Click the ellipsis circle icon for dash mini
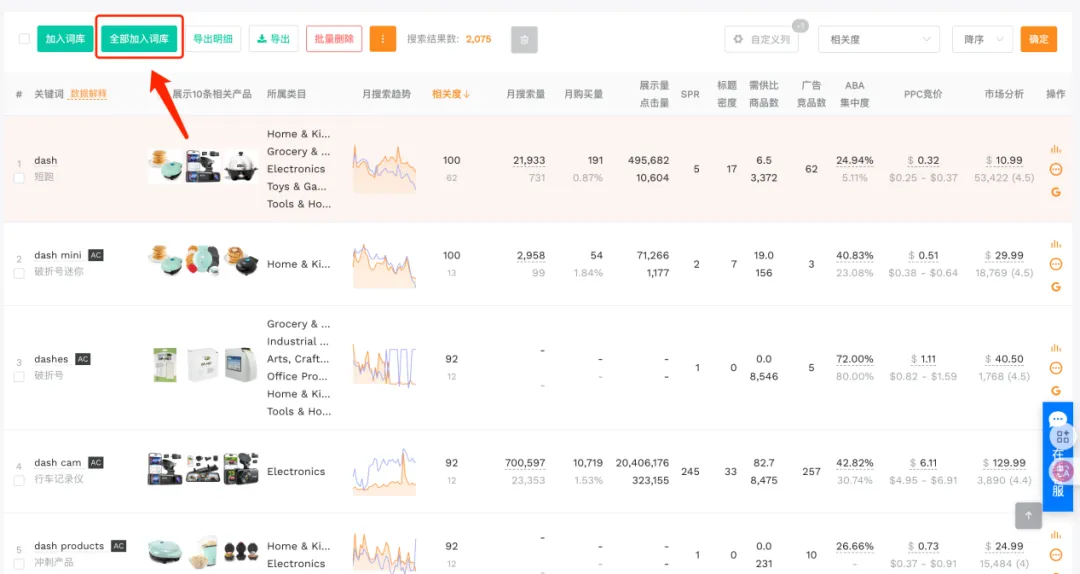Viewport: 1080px width, 574px height. 1055,264
